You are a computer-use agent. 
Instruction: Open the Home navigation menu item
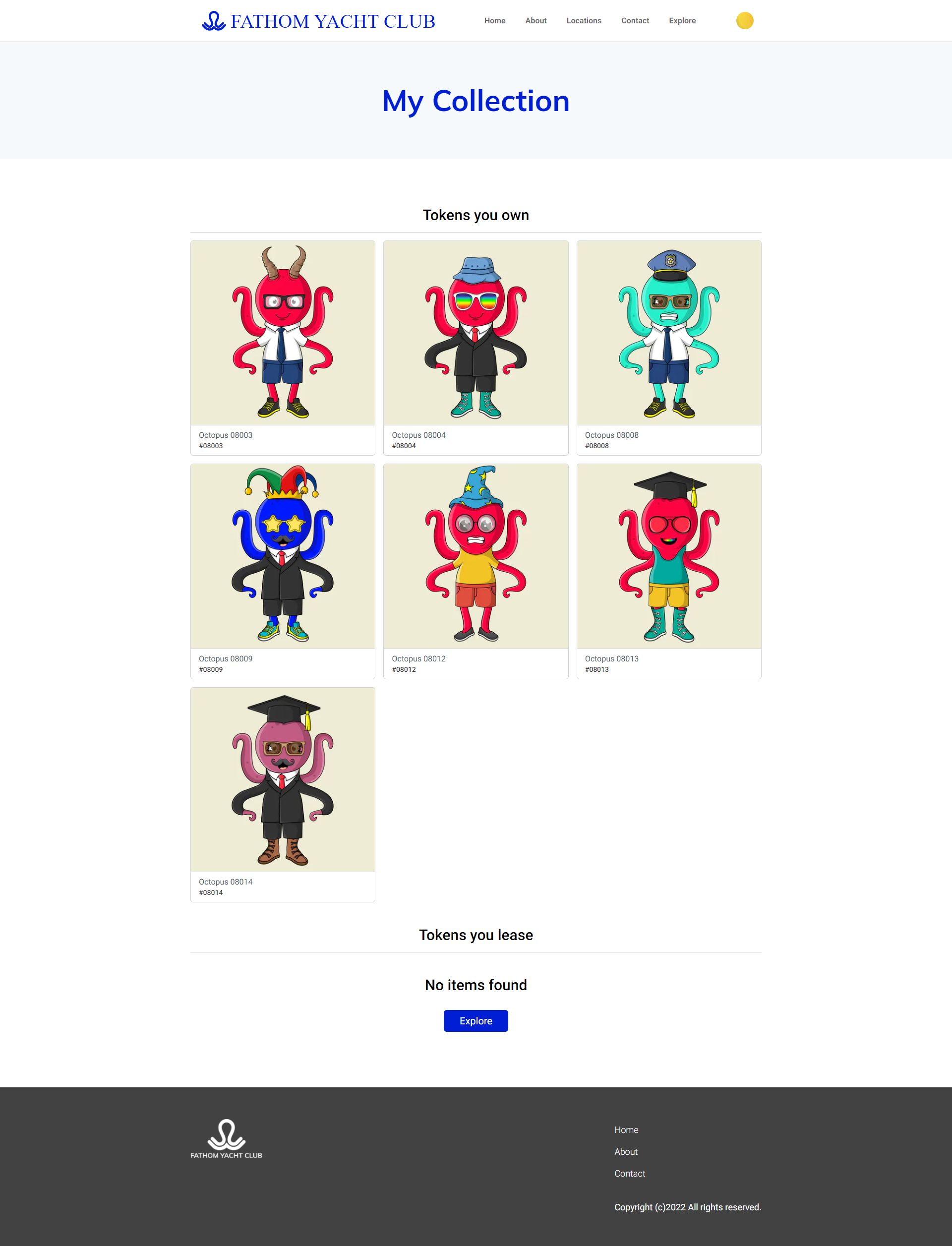[495, 20]
